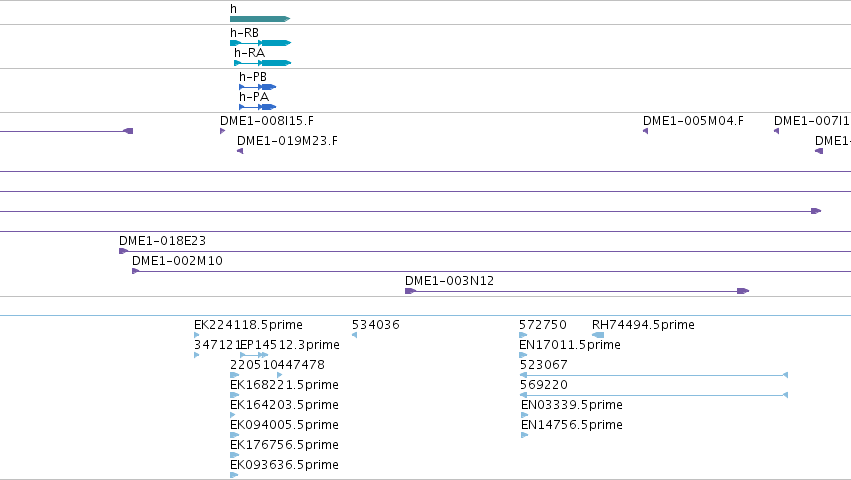Click the h-PB protein feature
Image resolution: width=851 pixels, height=480 pixels.
tap(258, 87)
